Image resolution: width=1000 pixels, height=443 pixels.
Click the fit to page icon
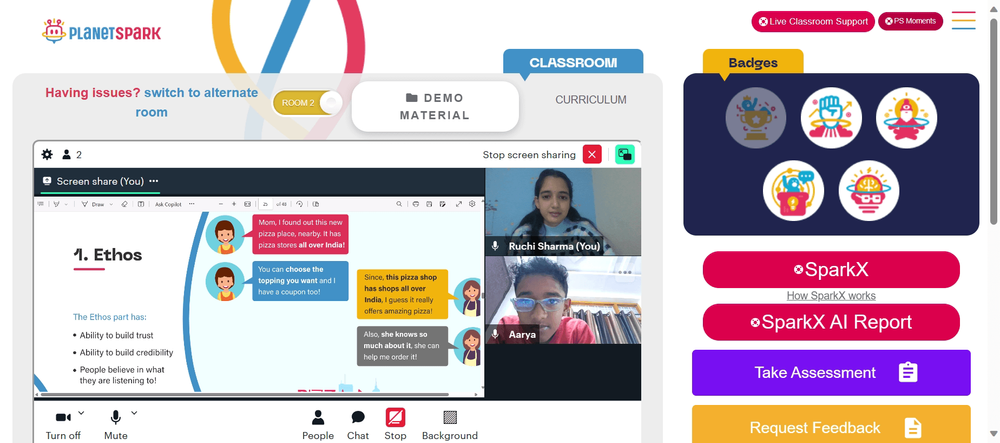247,204
